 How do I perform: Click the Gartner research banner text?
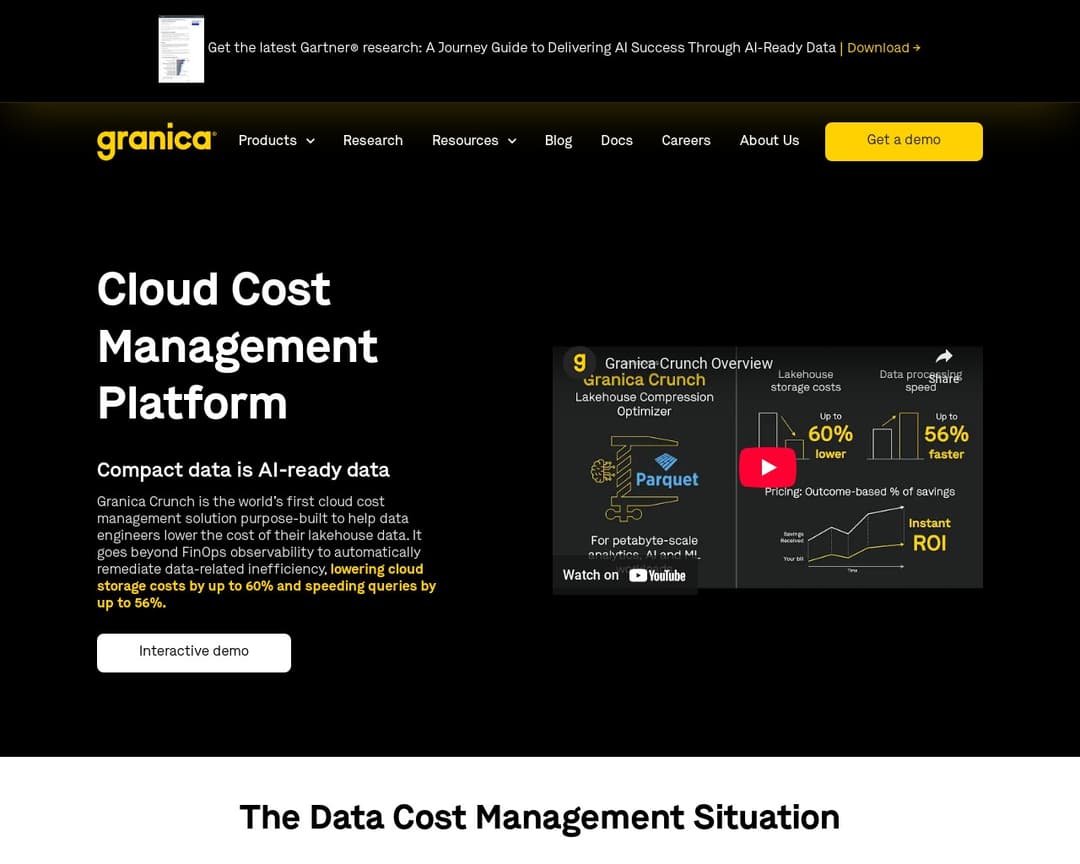[521, 48]
